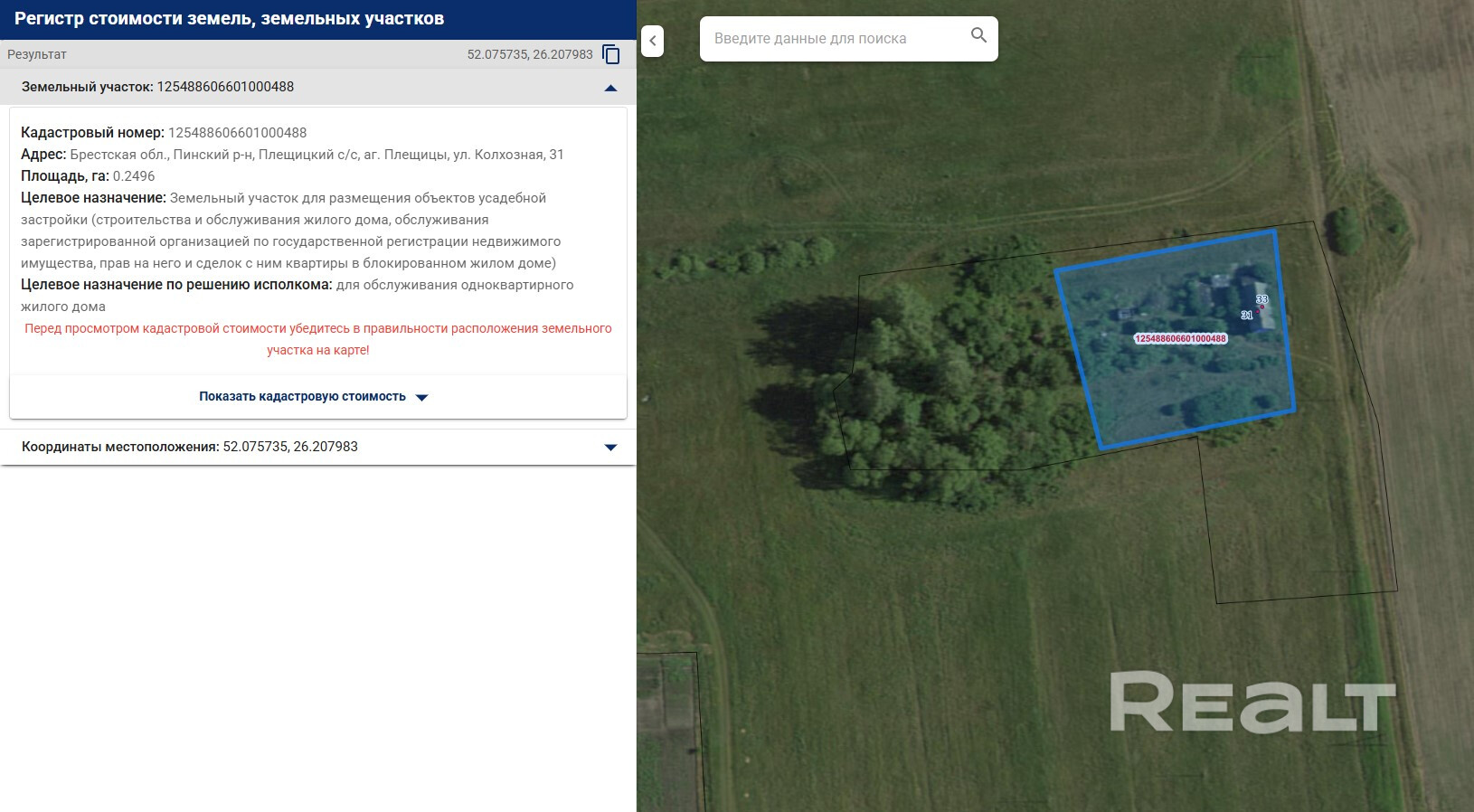Click the Земельный участок header title text
The width and height of the screenshot is (1474, 812).
point(157,87)
